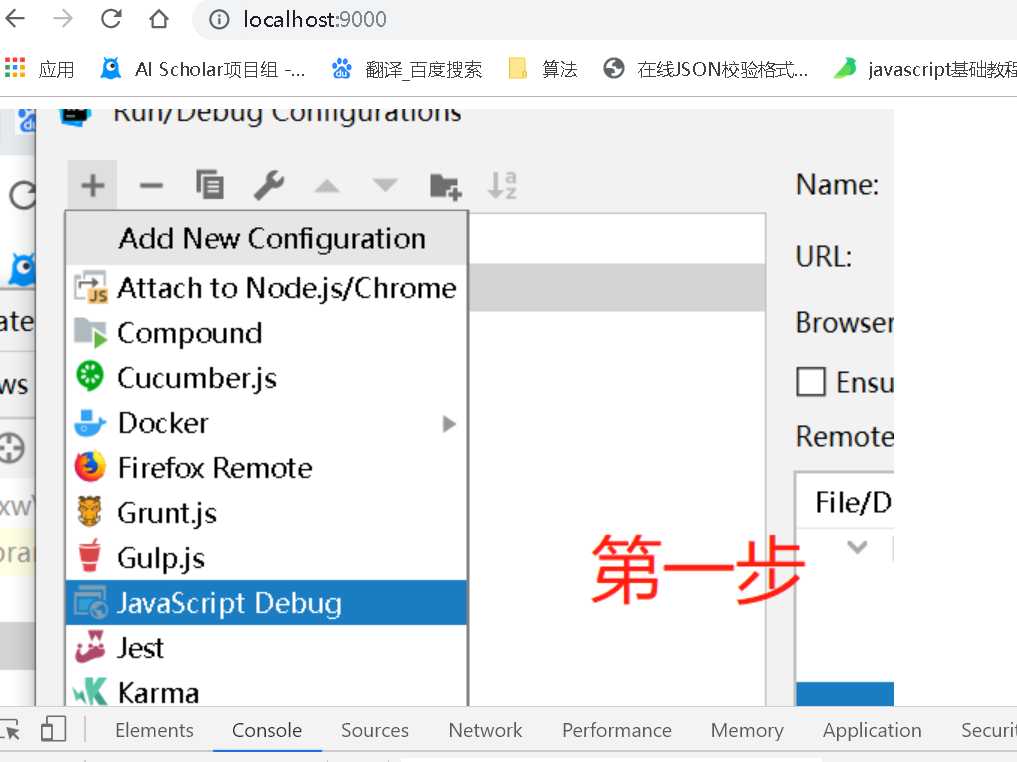View site information icon in address bar

click(219, 19)
